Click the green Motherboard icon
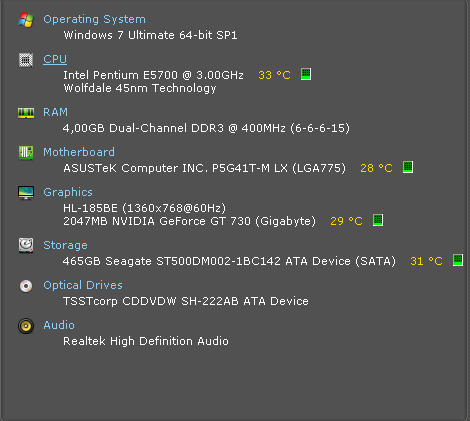This screenshot has width=470, height=421. 26,153
